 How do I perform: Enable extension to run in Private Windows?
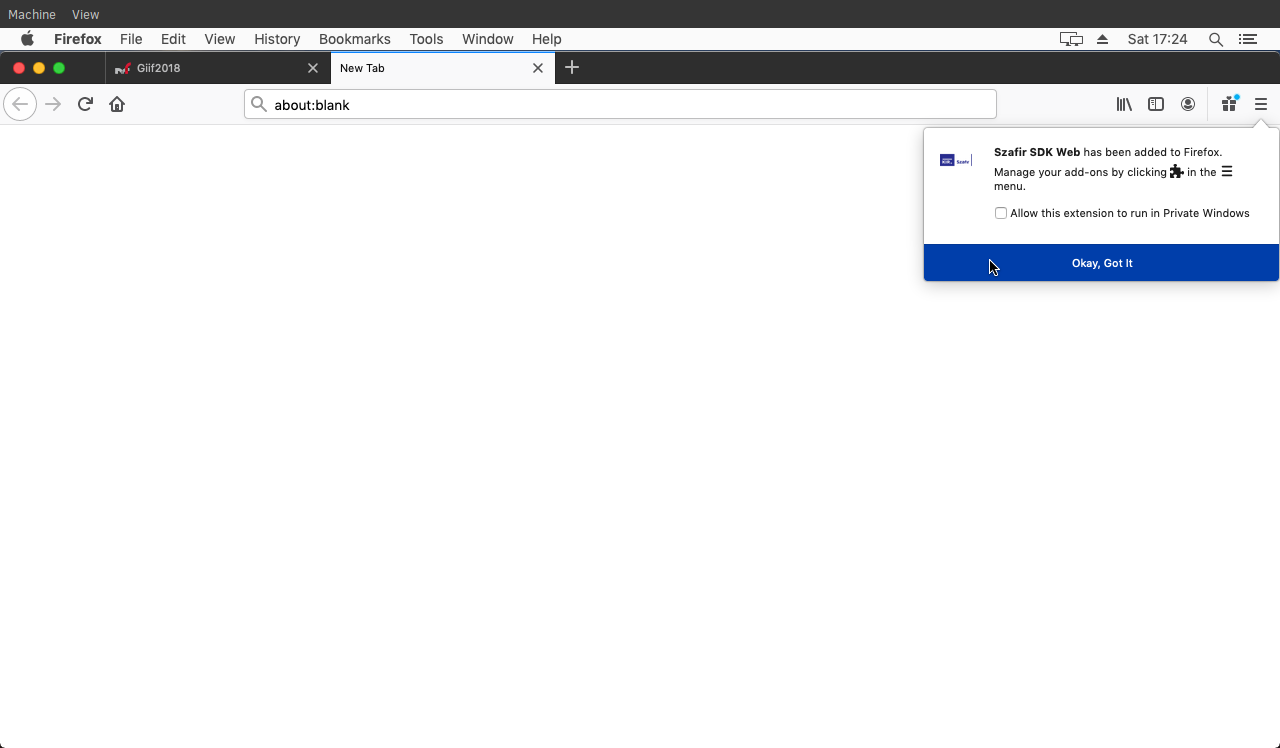tap(1001, 213)
